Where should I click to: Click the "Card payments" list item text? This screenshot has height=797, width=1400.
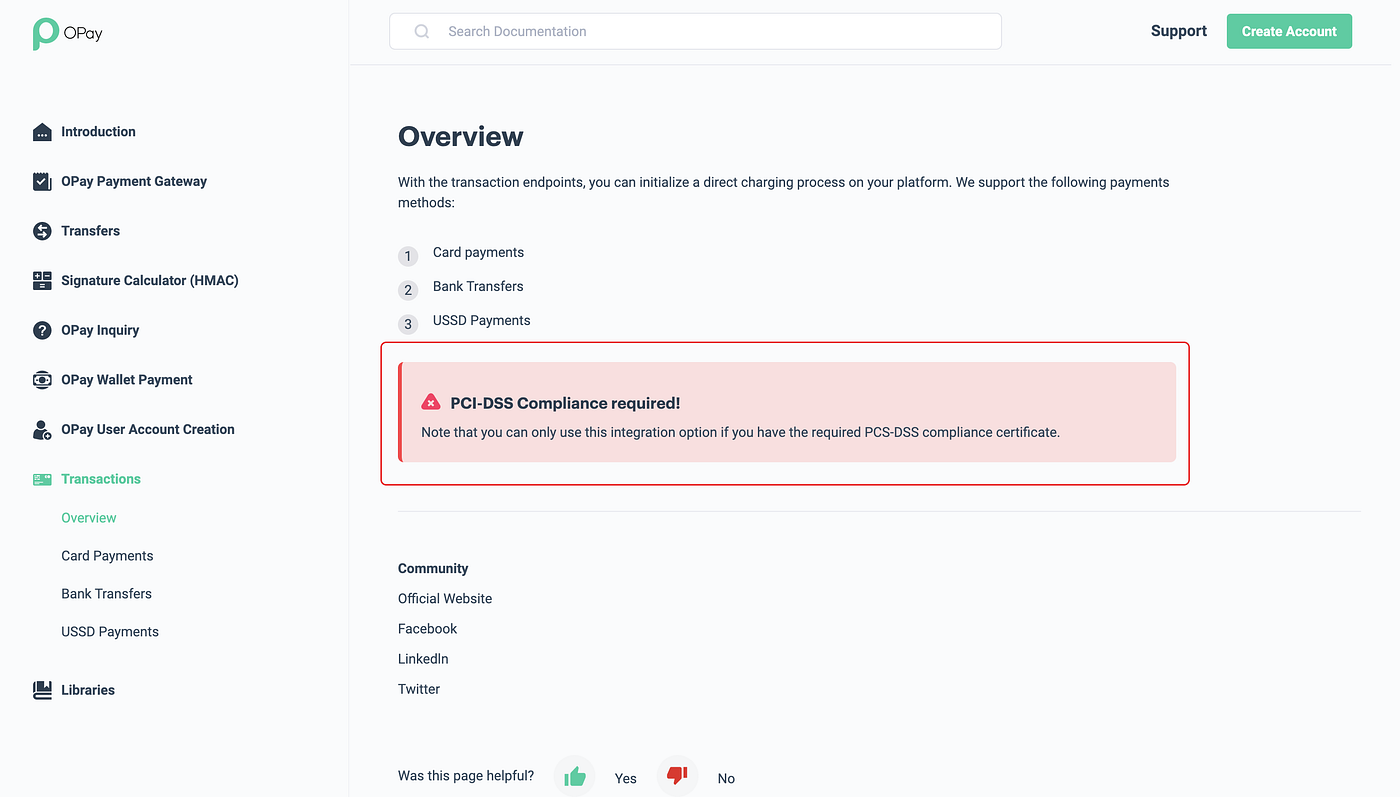click(478, 252)
